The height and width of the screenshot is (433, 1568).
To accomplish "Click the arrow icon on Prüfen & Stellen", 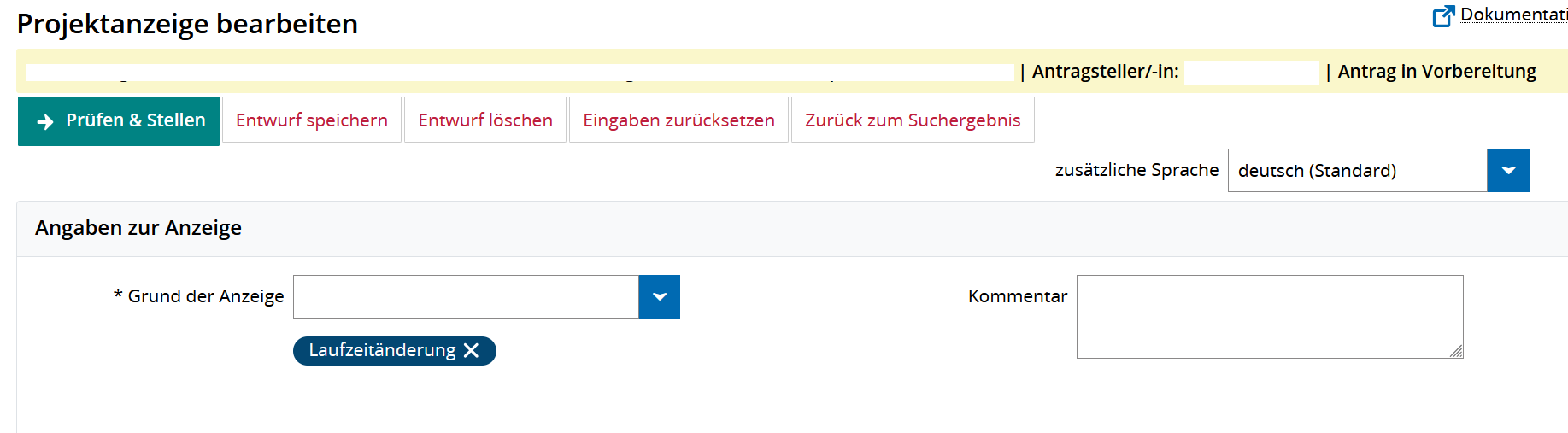I will [x=45, y=122].
